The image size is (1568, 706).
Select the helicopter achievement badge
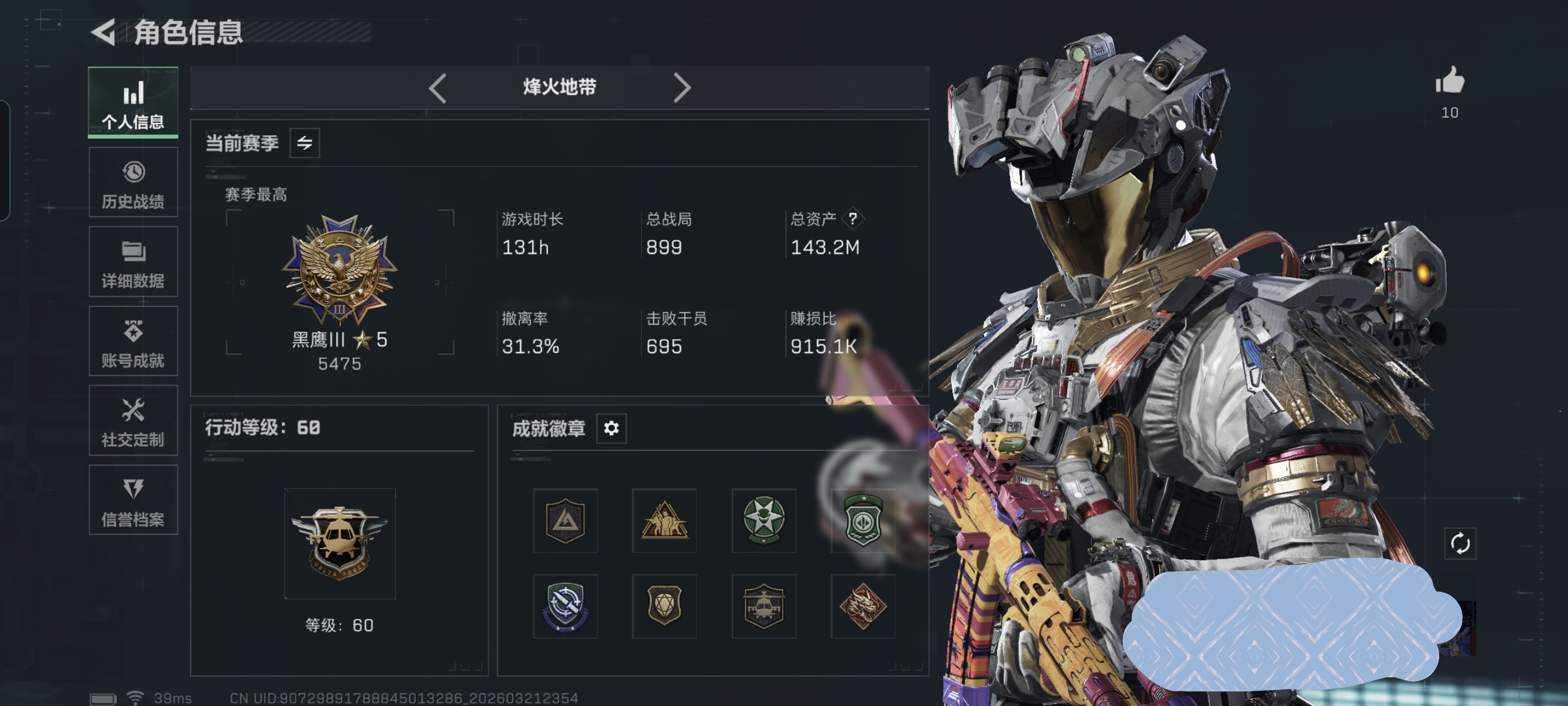pos(763,606)
